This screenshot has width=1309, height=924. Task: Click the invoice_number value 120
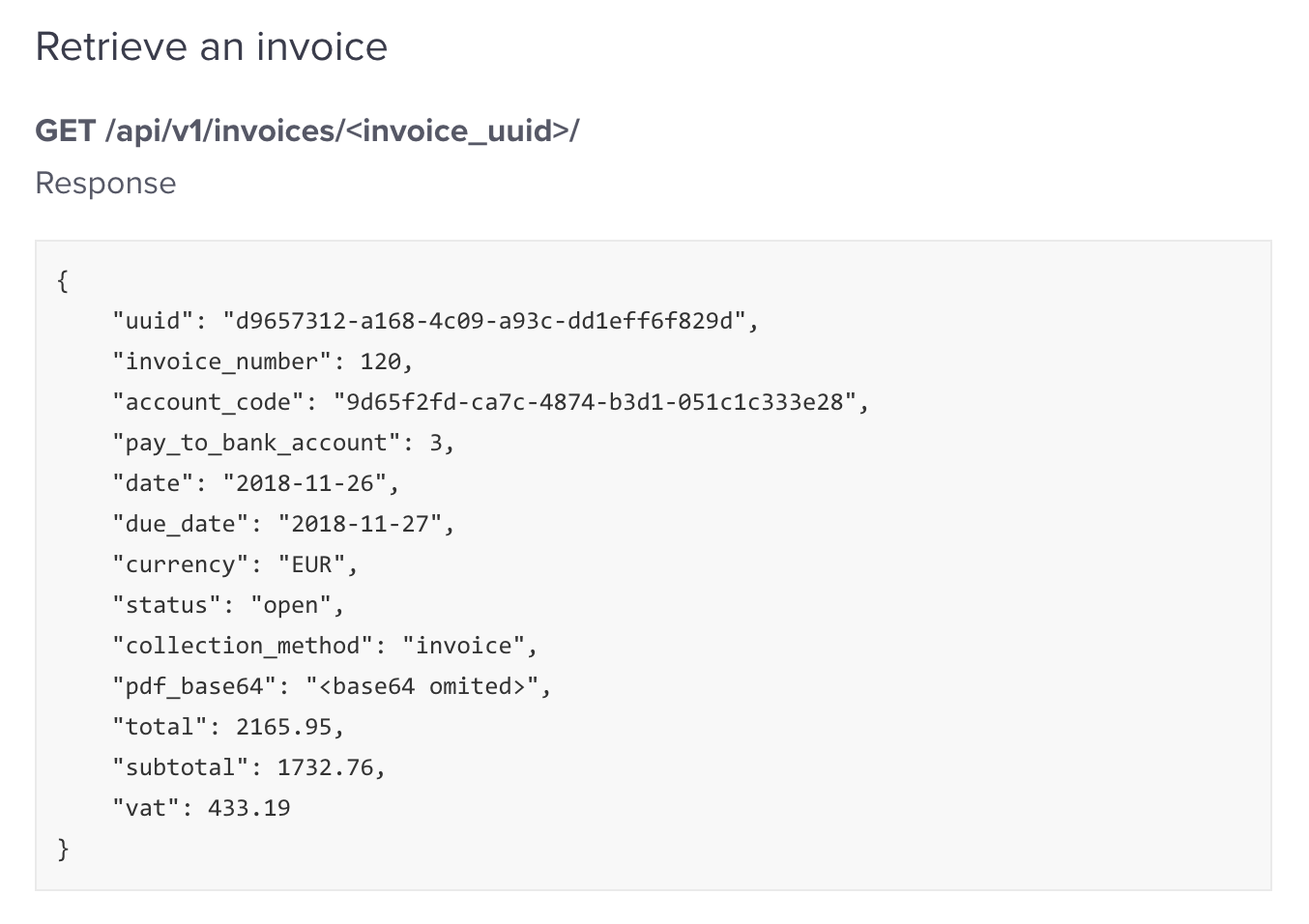pyautogui.click(x=381, y=361)
